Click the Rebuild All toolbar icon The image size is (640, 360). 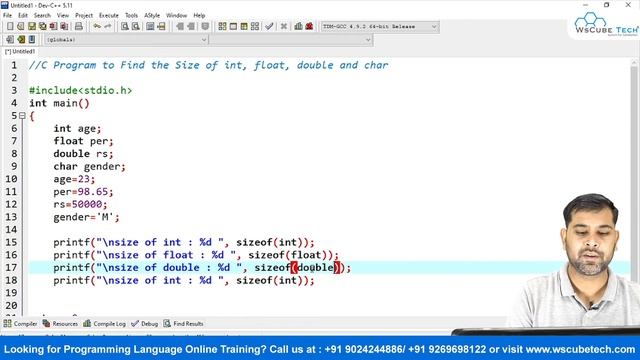point(255,27)
